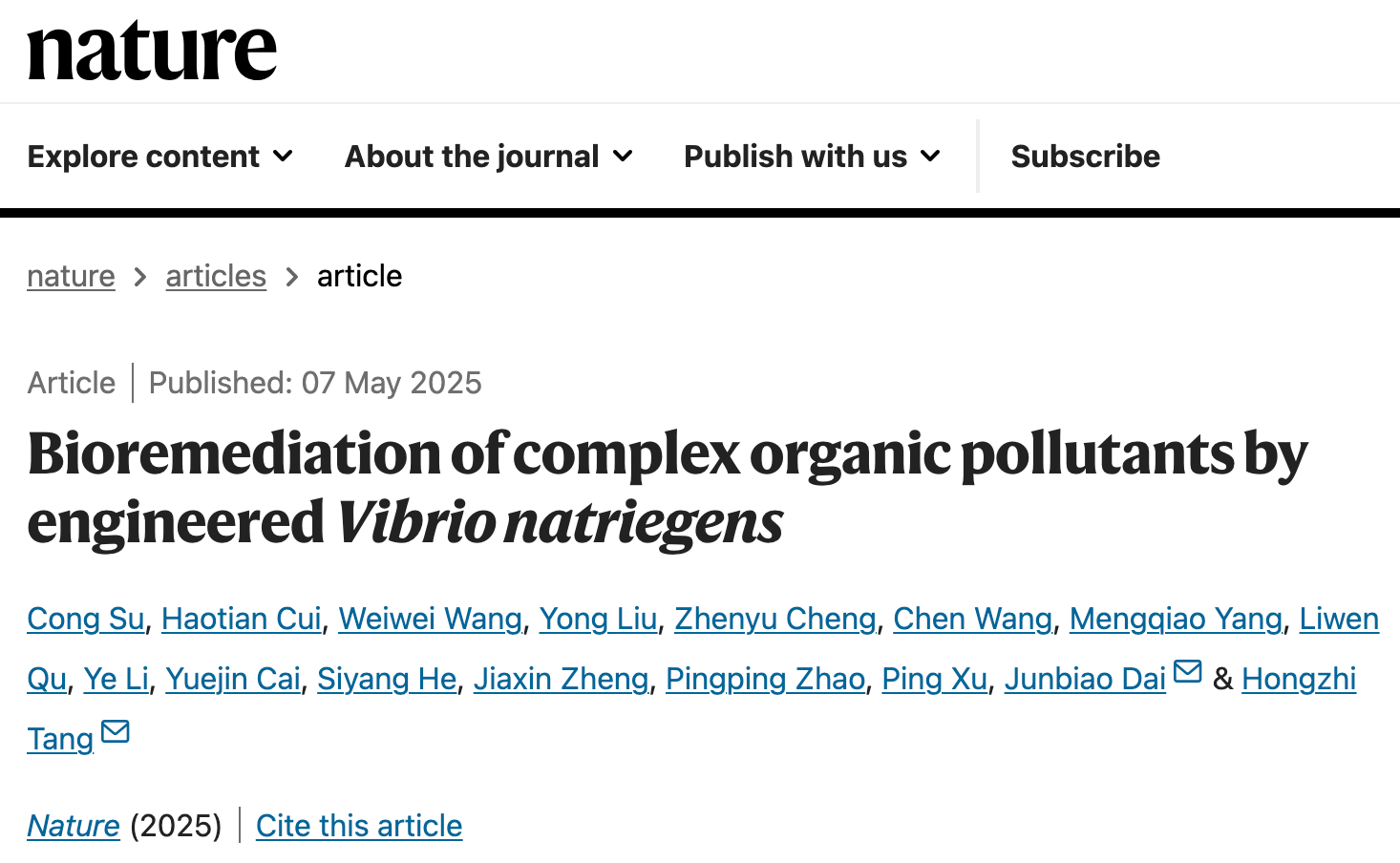Click author name Weiwei Wang
The image size is (1400, 863).
pyautogui.click(x=430, y=620)
